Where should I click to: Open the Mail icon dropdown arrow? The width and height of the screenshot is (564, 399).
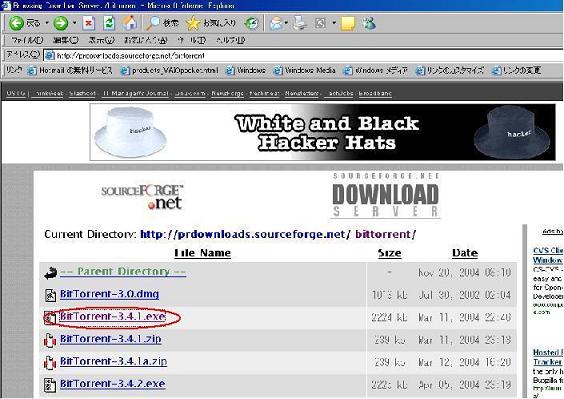286,23
